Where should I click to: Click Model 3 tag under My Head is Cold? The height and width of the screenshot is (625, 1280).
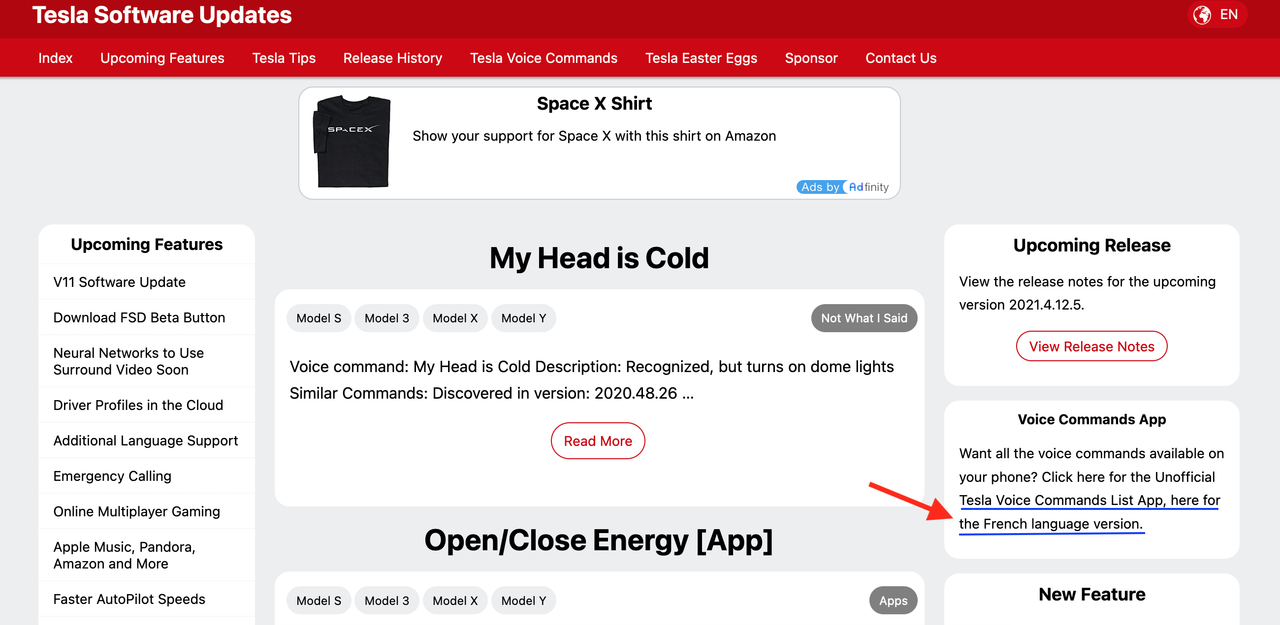[387, 318]
